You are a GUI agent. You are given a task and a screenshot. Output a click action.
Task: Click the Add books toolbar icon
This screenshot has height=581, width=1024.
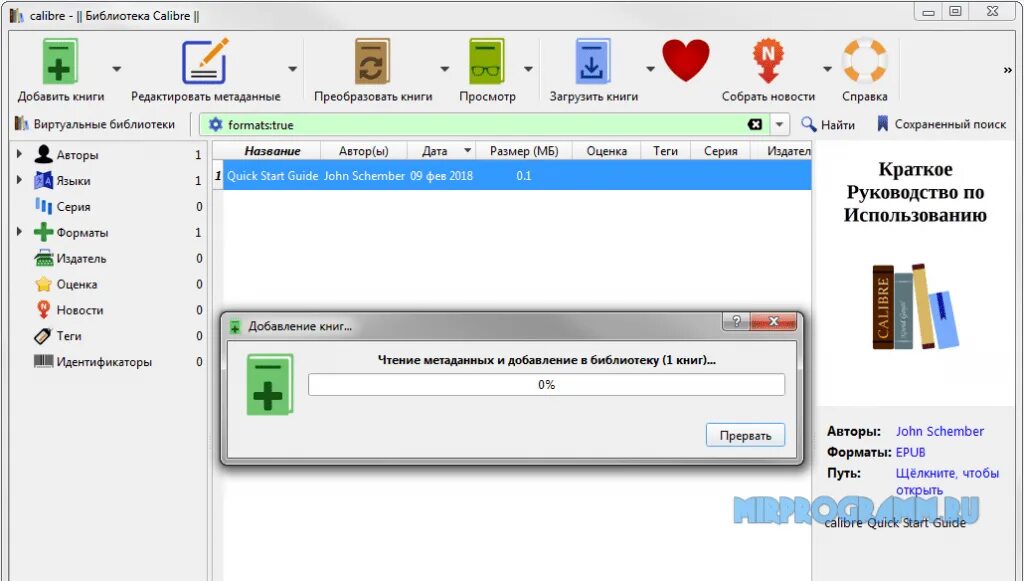60,61
